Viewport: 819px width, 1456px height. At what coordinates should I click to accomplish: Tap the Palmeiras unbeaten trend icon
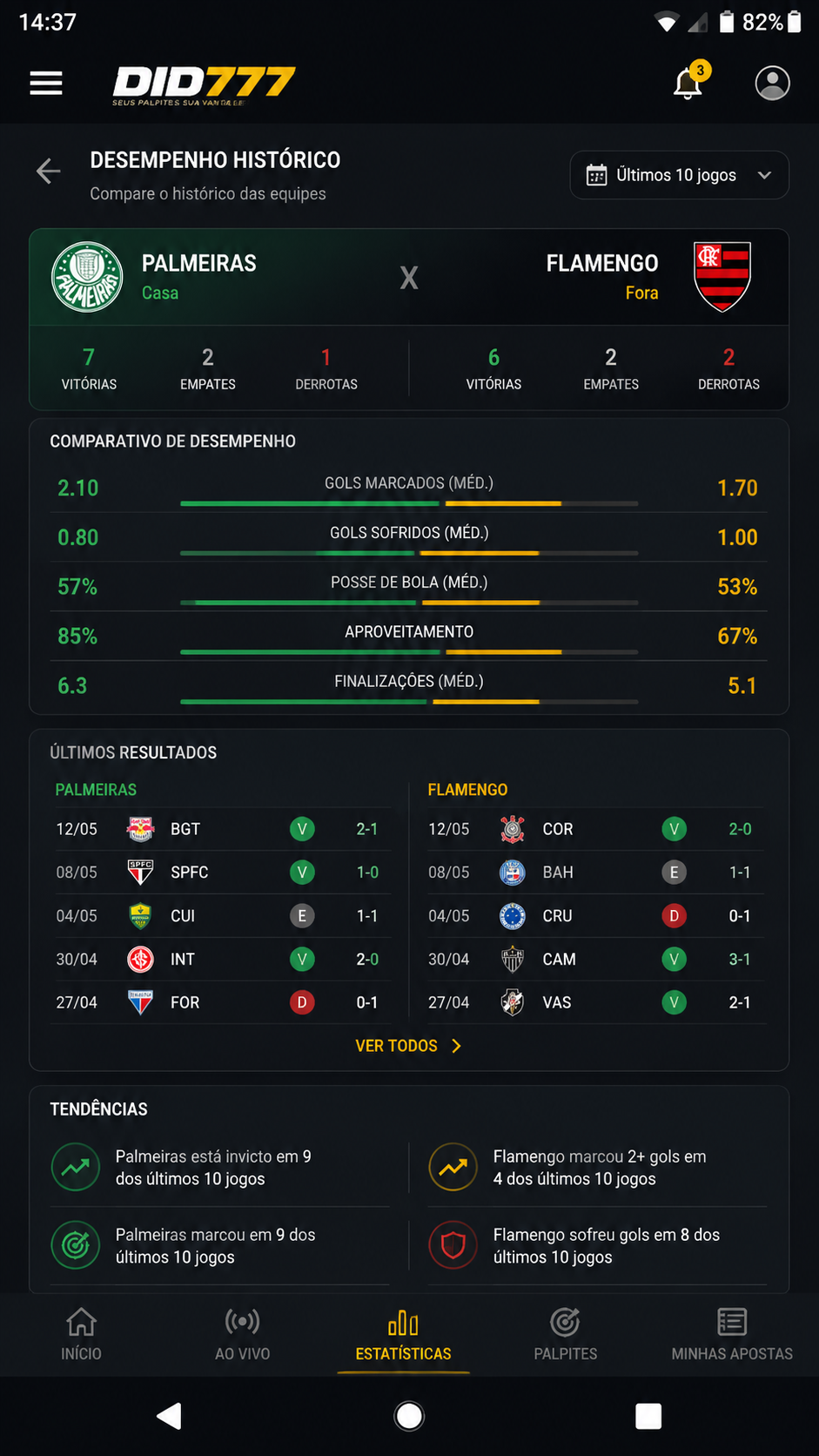pos(76,1167)
